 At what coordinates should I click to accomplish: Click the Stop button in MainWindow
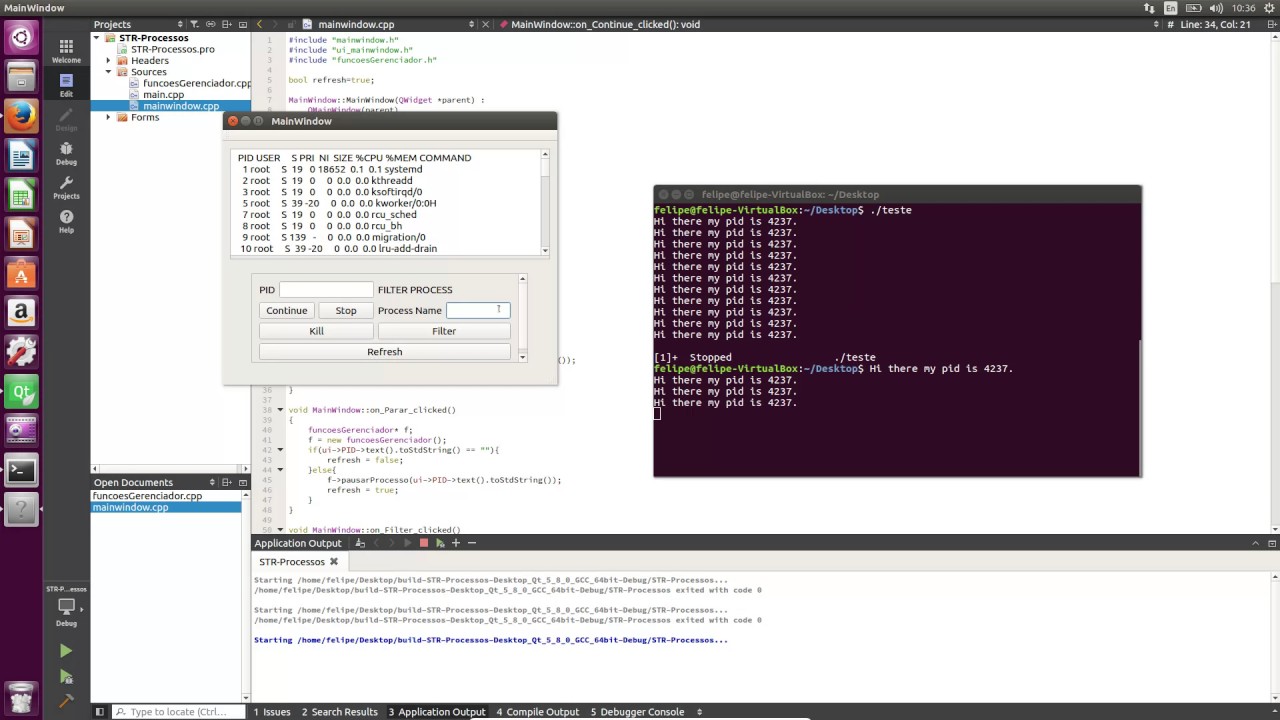pos(346,310)
